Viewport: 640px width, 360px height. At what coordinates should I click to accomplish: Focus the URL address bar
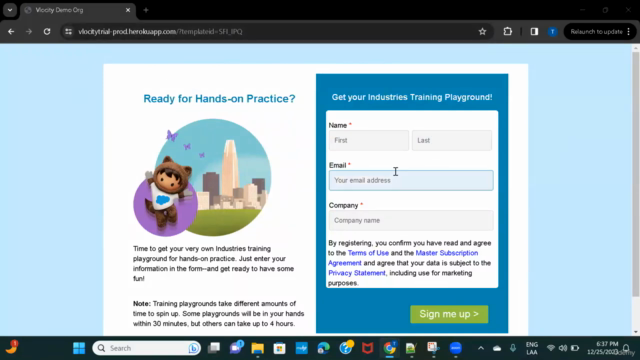(273, 31)
